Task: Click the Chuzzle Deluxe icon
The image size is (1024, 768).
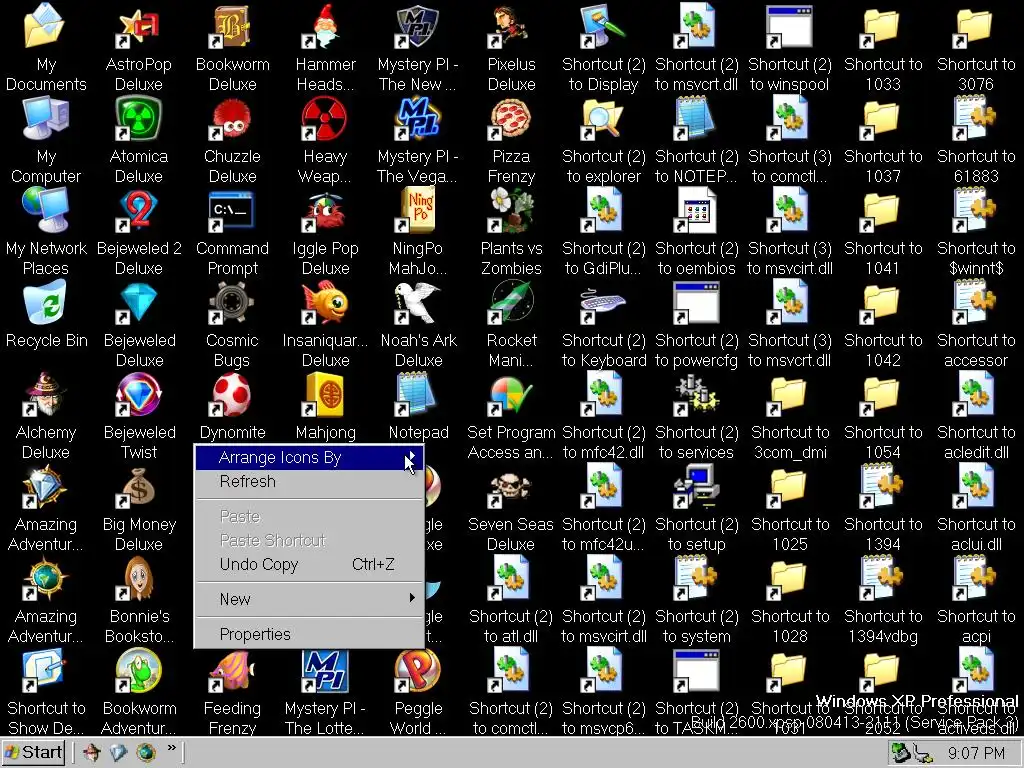Action: click(232, 118)
